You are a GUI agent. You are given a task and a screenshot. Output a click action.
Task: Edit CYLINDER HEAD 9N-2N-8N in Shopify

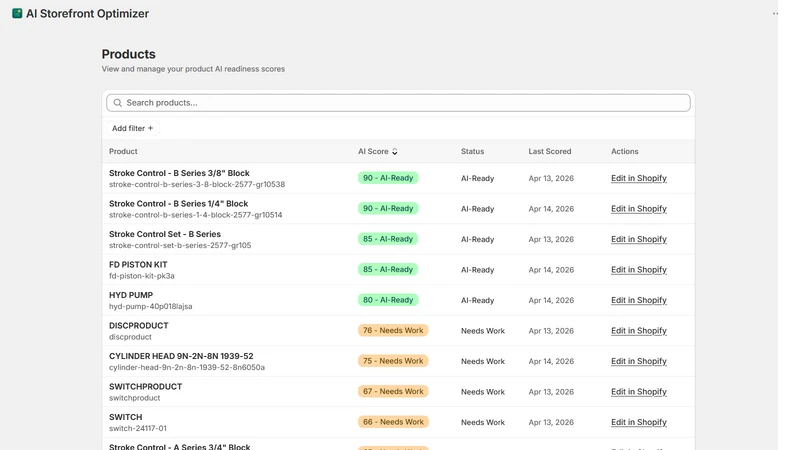point(639,361)
